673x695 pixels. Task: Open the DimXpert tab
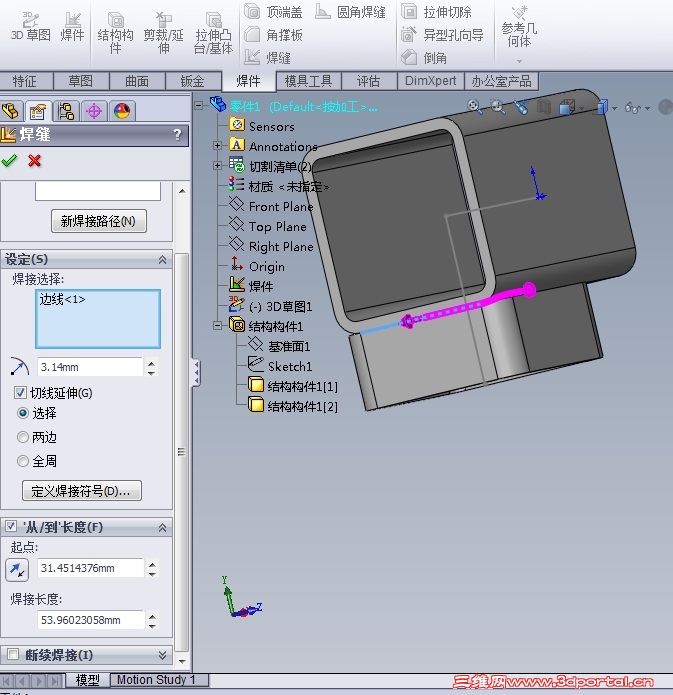pos(430,81)
